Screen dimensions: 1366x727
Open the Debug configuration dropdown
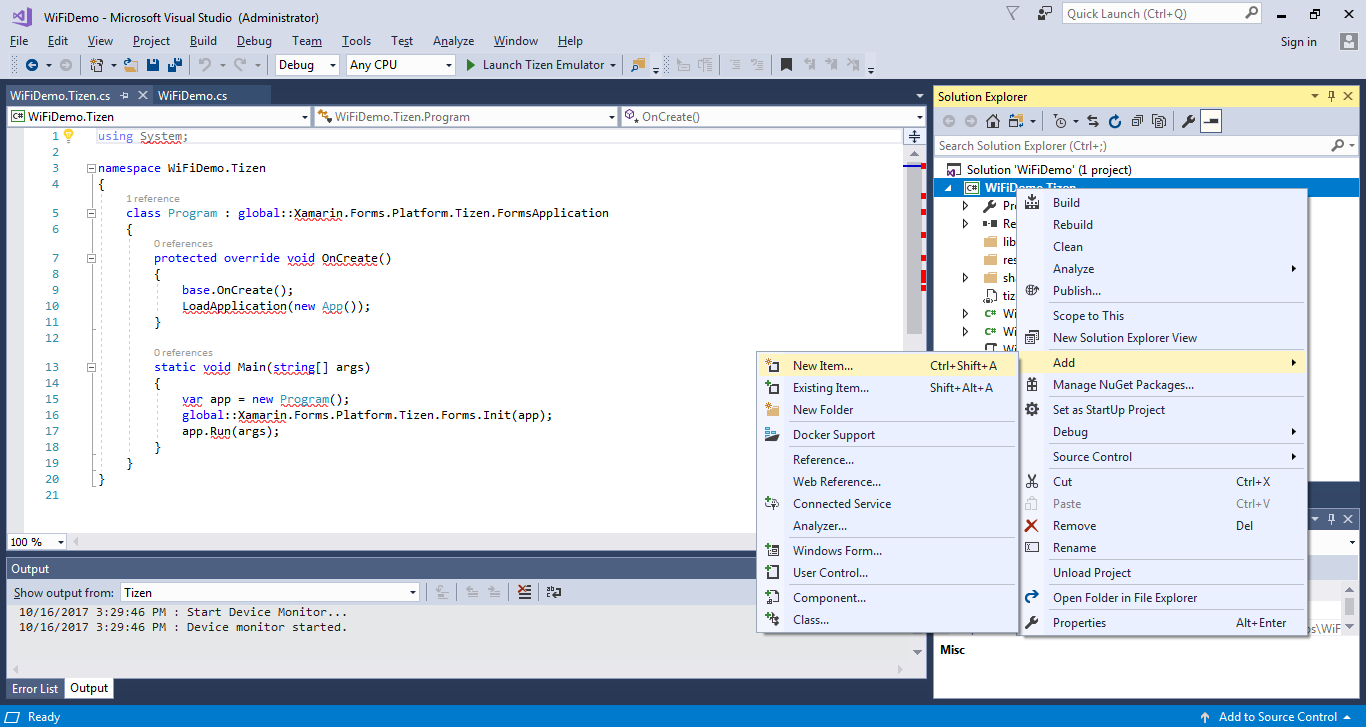tap(308, 65)
